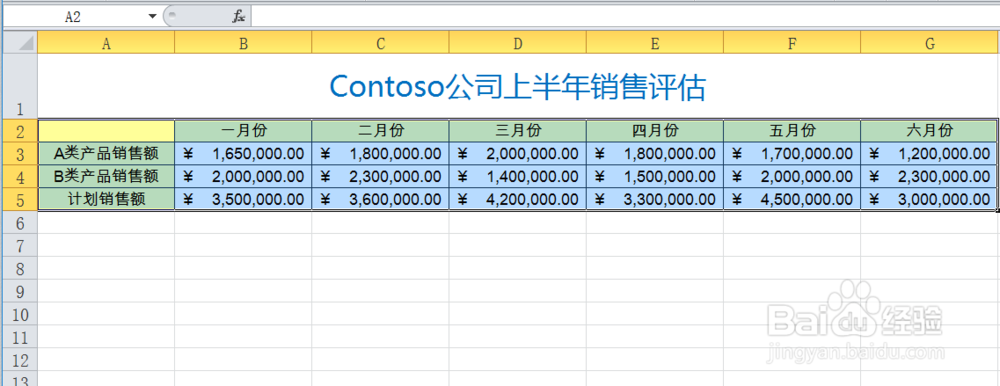Viewport: 1000px width, 386px height.
Task: Select the cell with 1,500,000.00
Action: (x=654, y=176)
